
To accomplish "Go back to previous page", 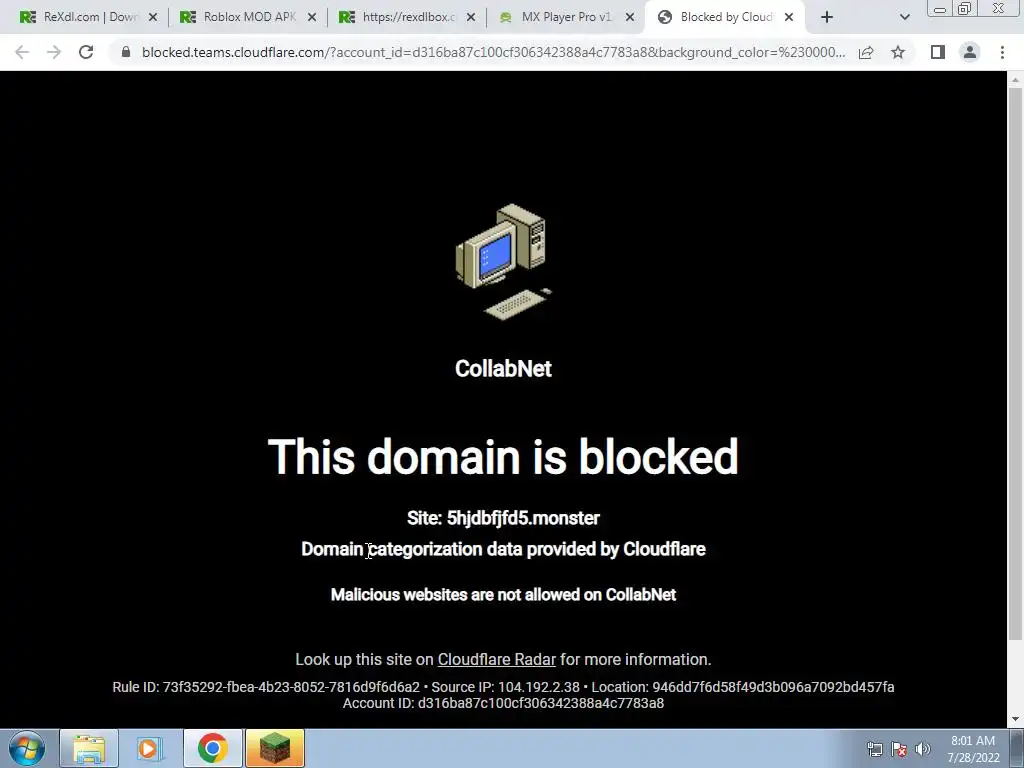I will coord(22,52).
